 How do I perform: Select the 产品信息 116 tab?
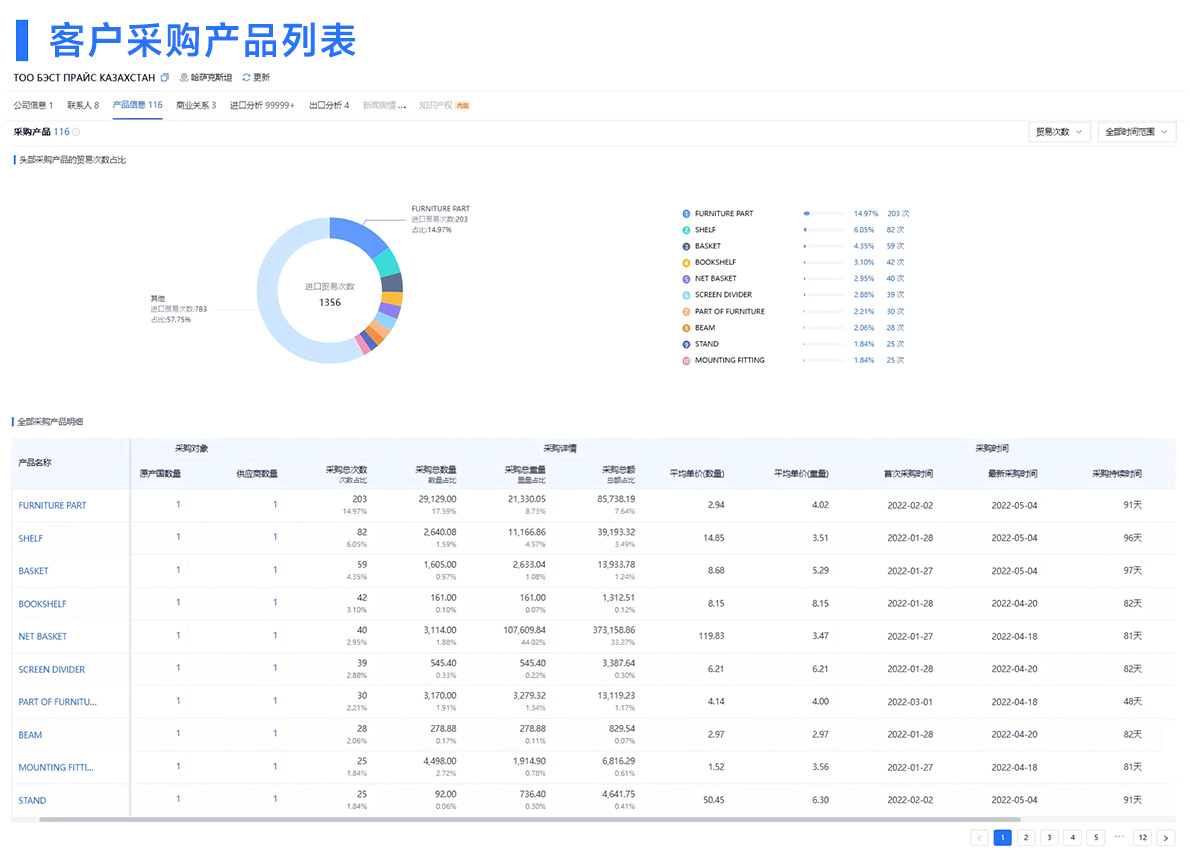[x=137, y=105]
